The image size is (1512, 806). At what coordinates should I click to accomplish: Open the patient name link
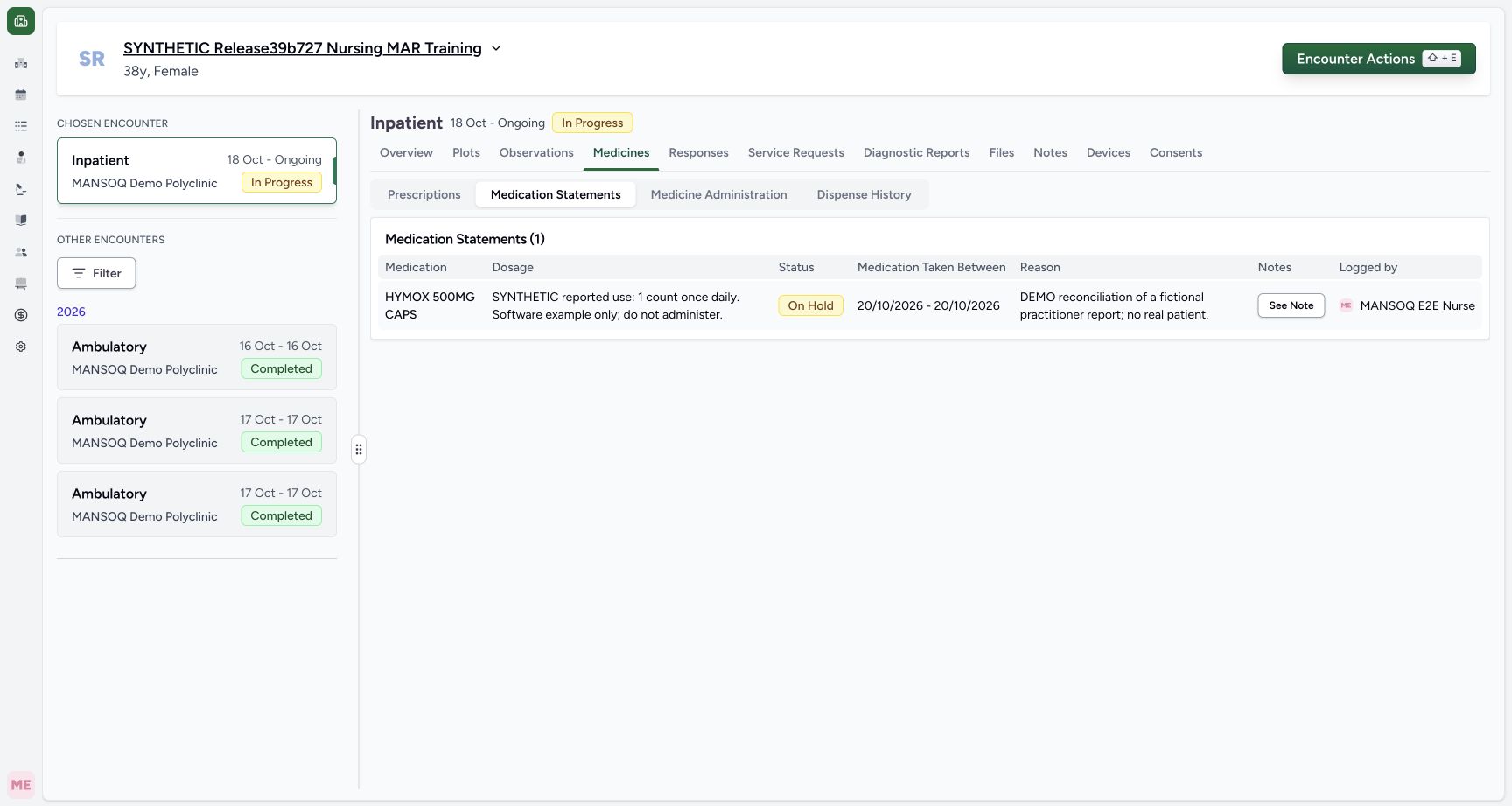tap(303, 48)
